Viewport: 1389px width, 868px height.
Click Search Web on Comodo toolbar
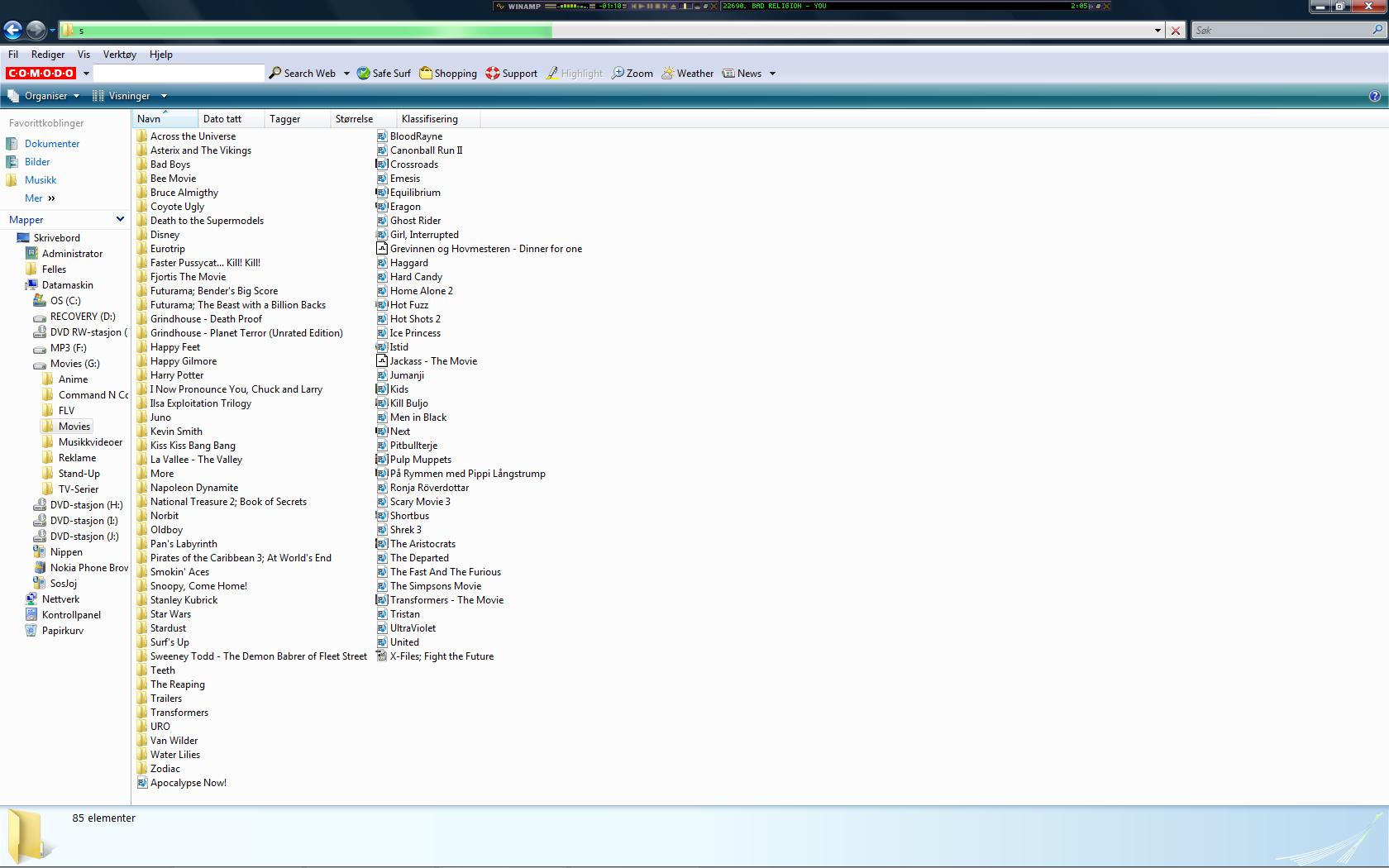coord(303,74)
